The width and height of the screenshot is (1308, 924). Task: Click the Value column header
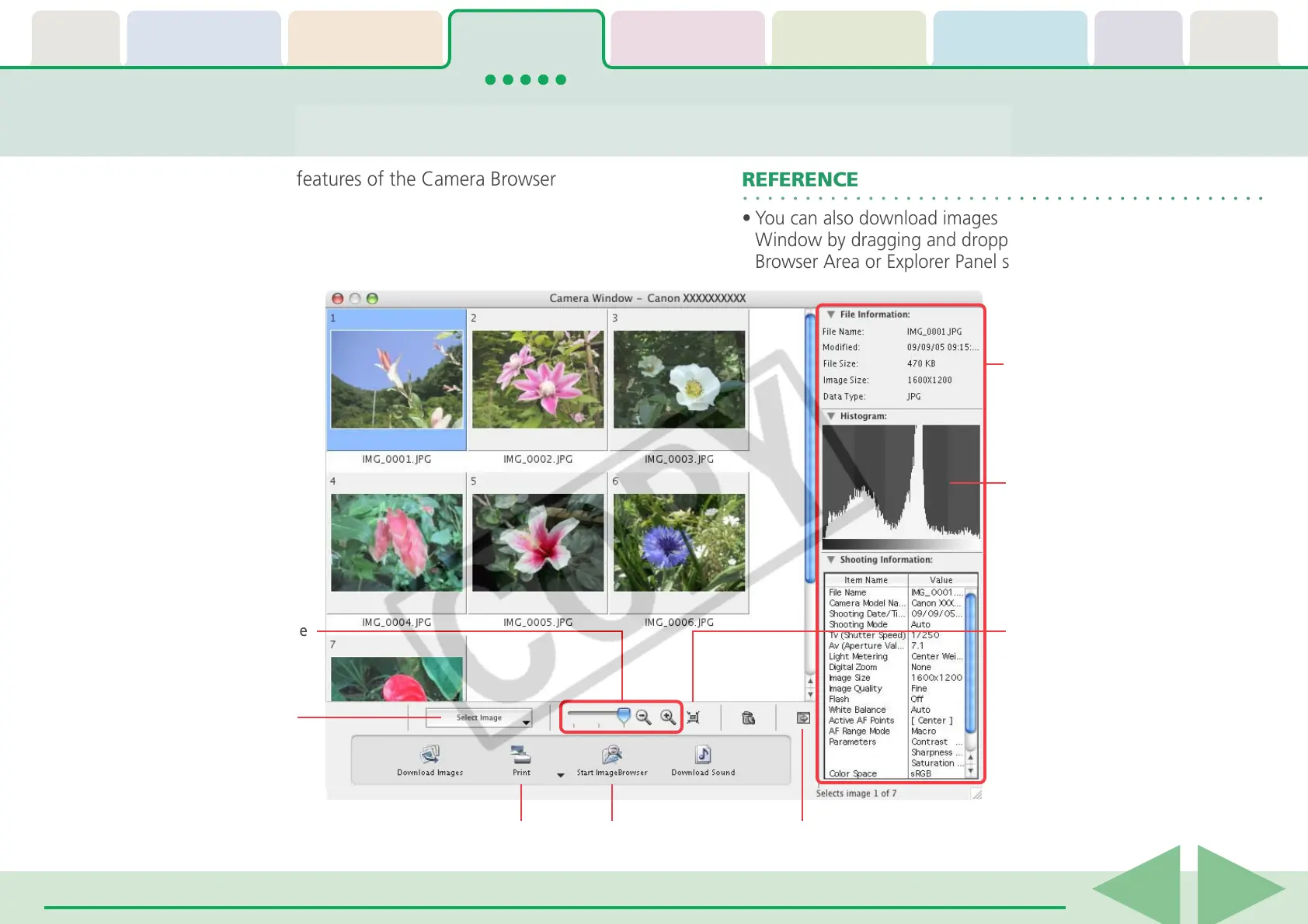coord(941,580)
